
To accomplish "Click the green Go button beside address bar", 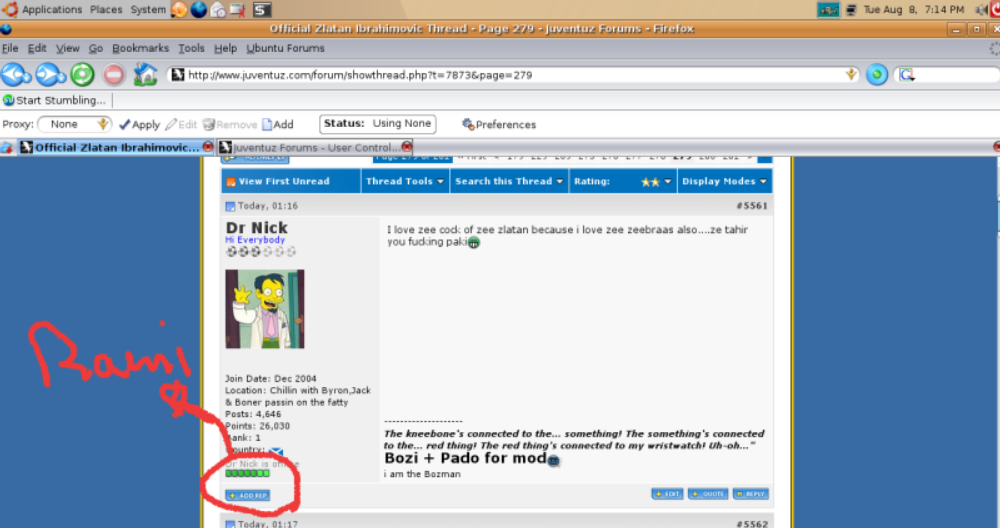I will [877, 75].
